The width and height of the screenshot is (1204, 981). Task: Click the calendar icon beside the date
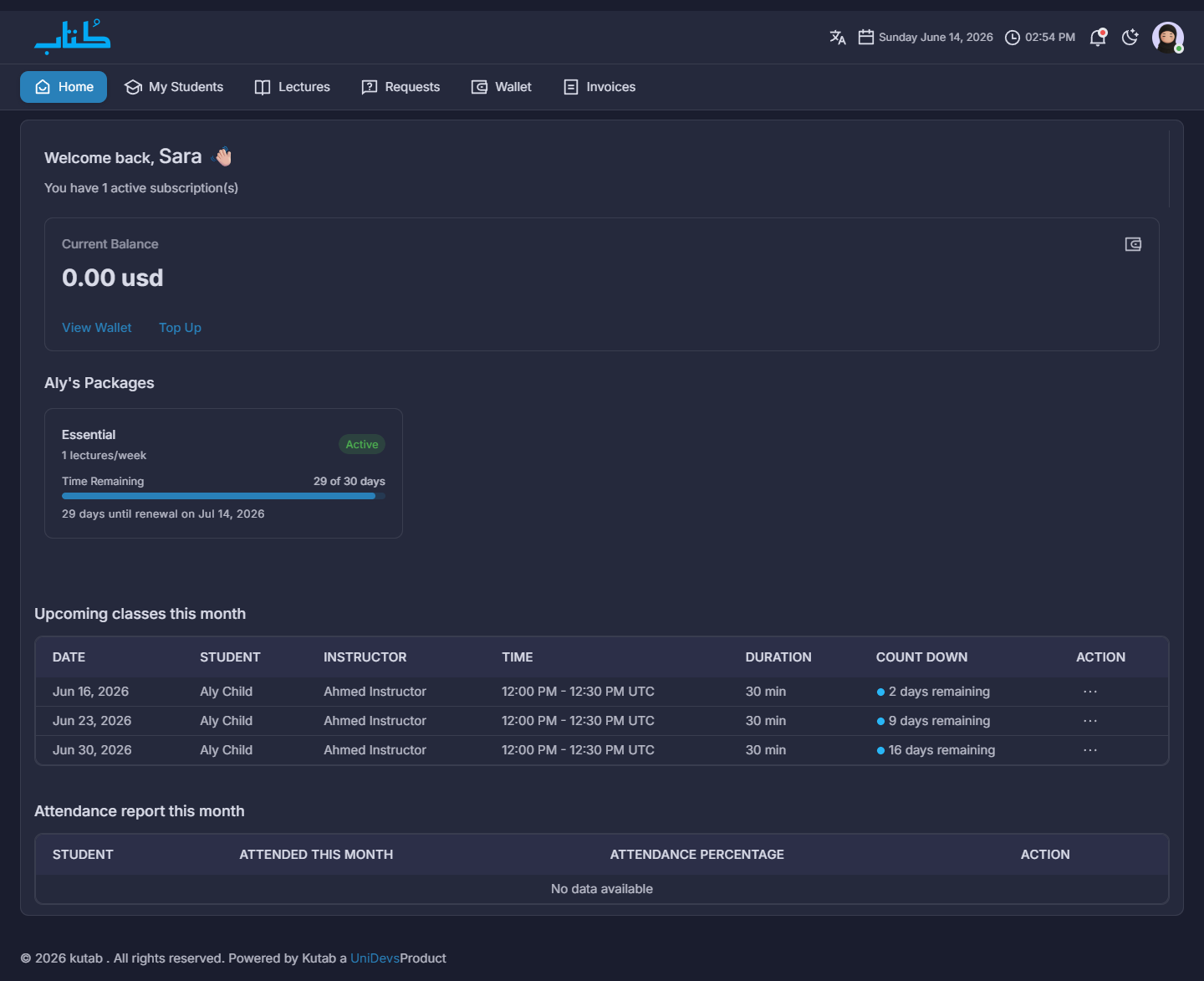click(x=866, y=37)
